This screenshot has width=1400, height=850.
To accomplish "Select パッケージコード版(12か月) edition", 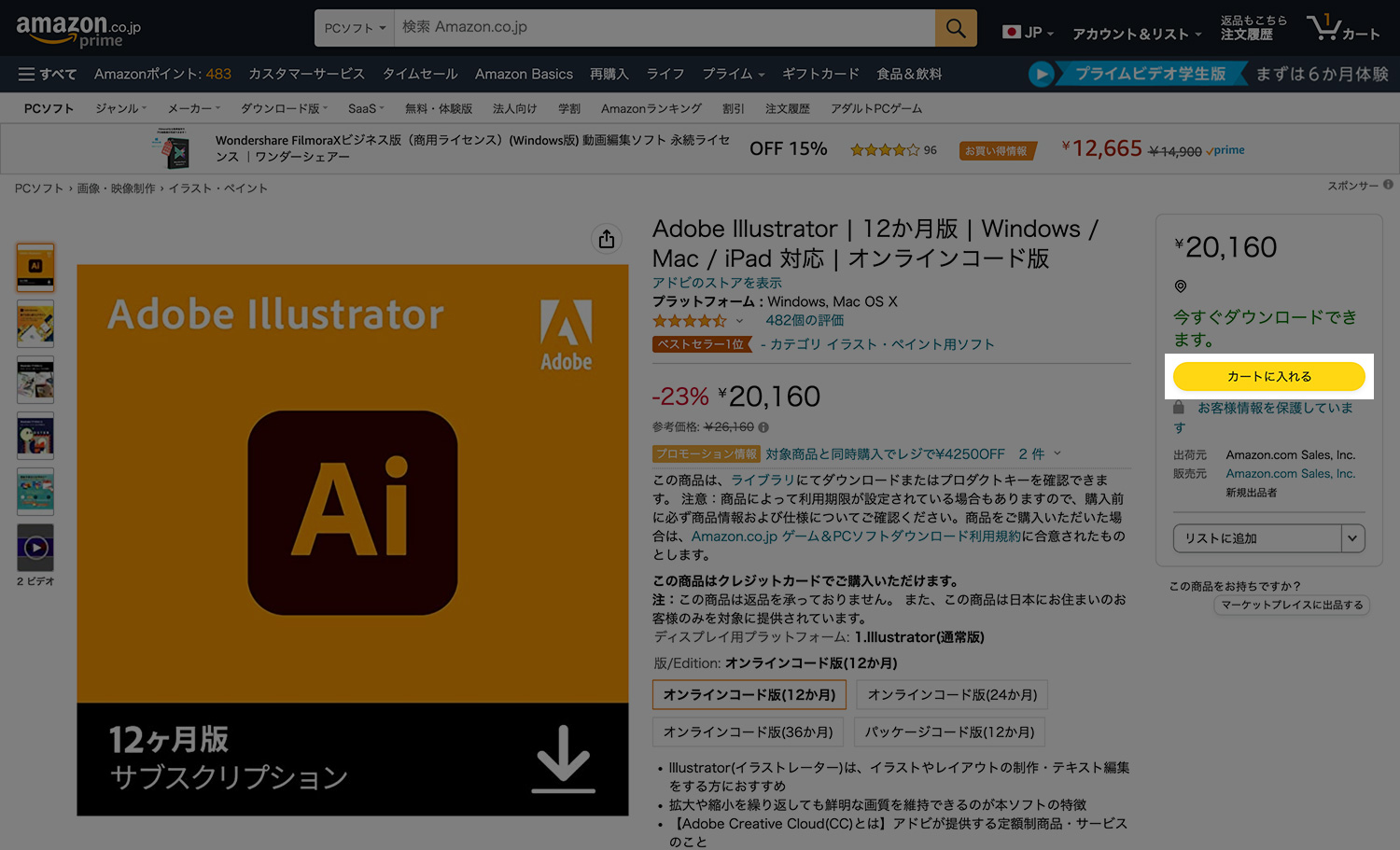I will point(949,732).
